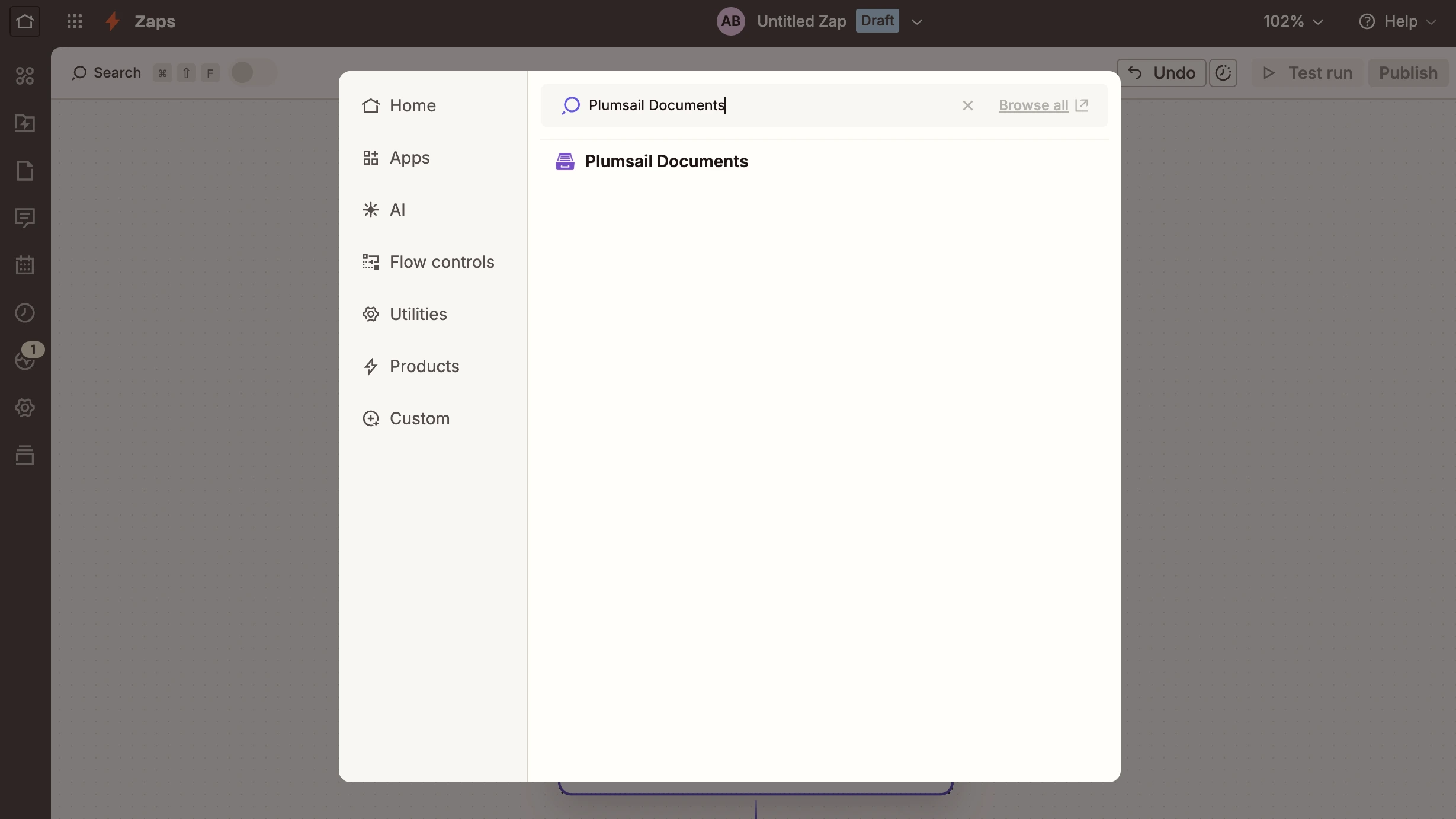This screenshot has height=819, width=1456.
Task: Open the Zapier home icon
Action: click(x=25, y=21)
